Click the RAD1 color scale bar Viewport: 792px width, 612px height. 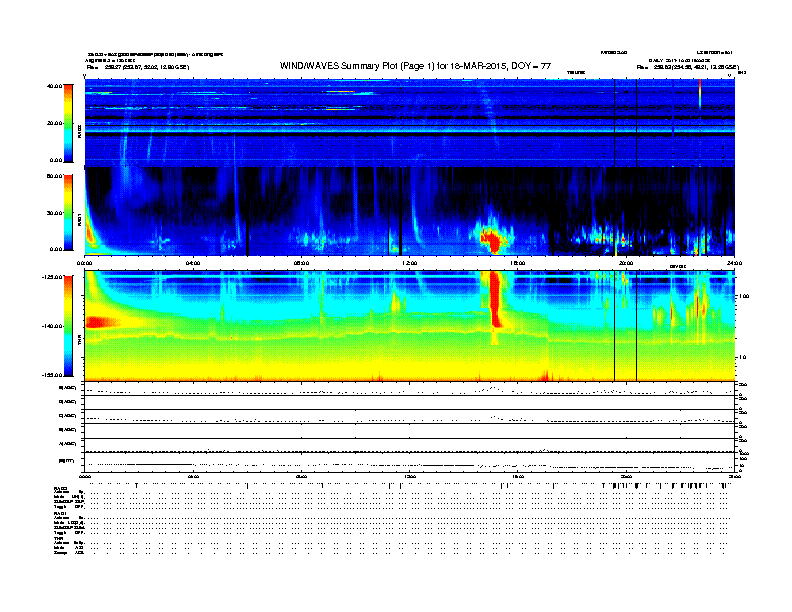pos(68,213)
